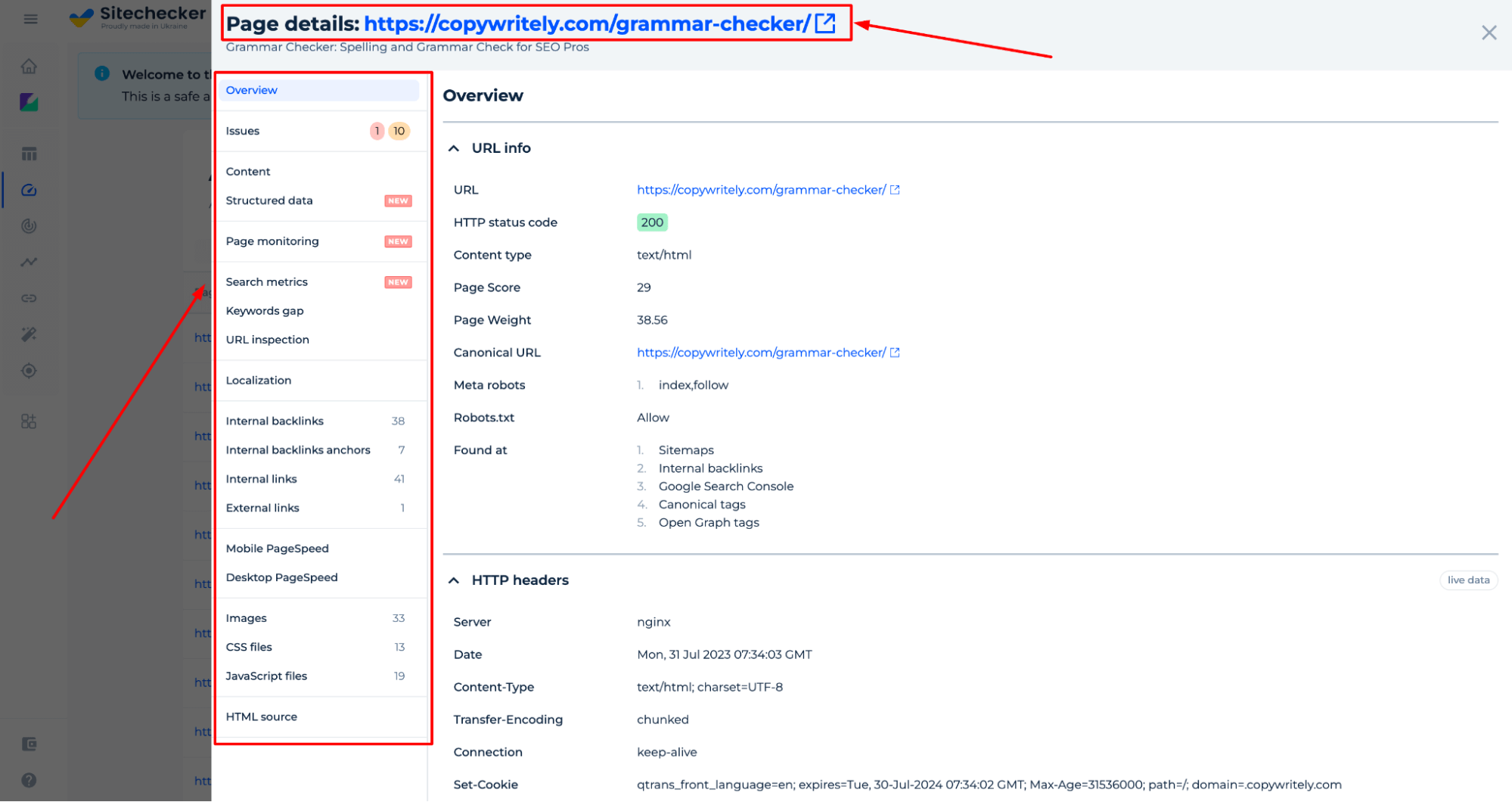Viewport: 1512px width, 802px height.
Task: Open the external link icon beside Page details title
Action: [825, 23]
